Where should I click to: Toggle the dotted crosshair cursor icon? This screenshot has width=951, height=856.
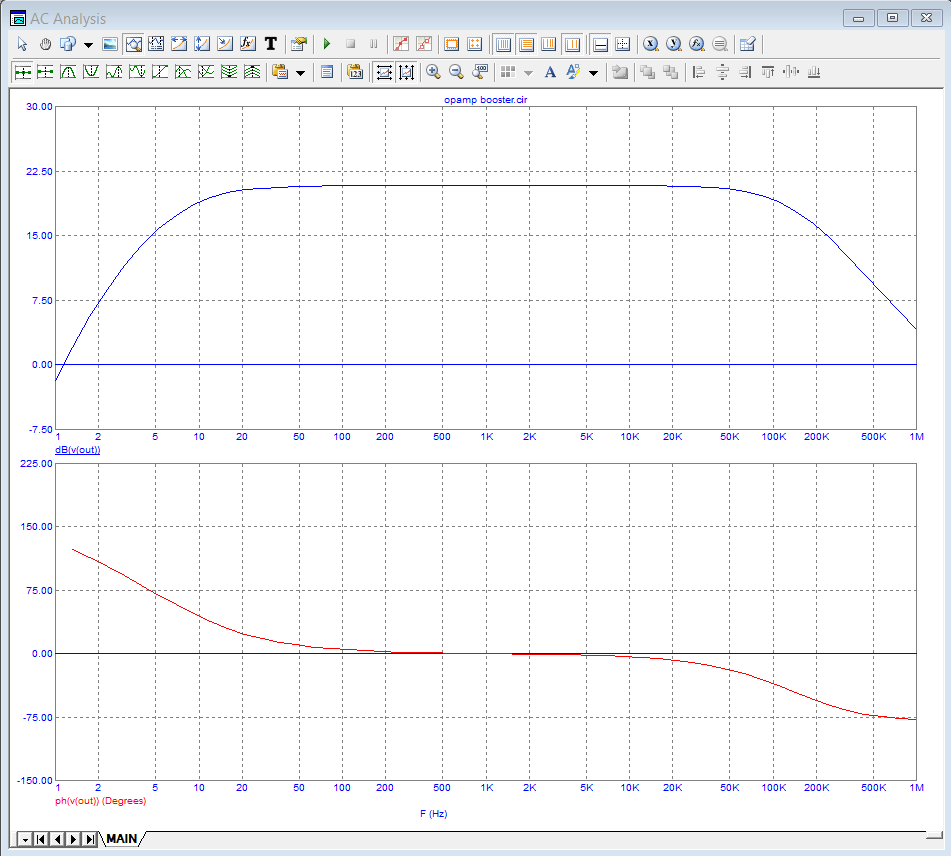[x=622, y=44]
